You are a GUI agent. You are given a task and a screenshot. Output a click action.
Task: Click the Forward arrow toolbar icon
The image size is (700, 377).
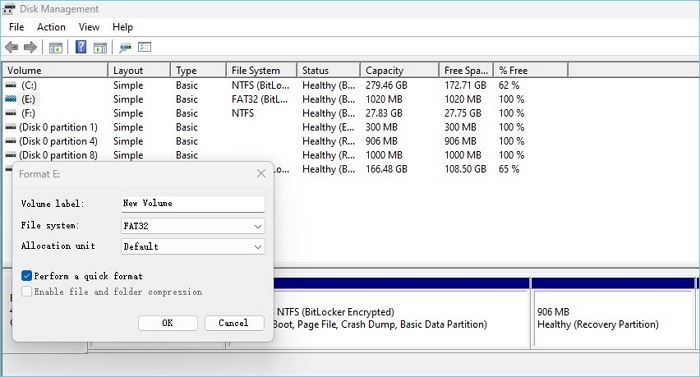30,47
